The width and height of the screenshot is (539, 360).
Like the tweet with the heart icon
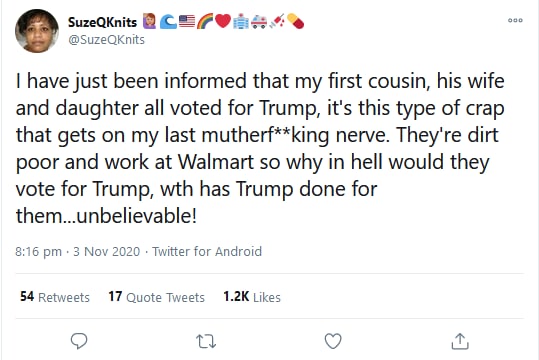click(x=333, y=341)
